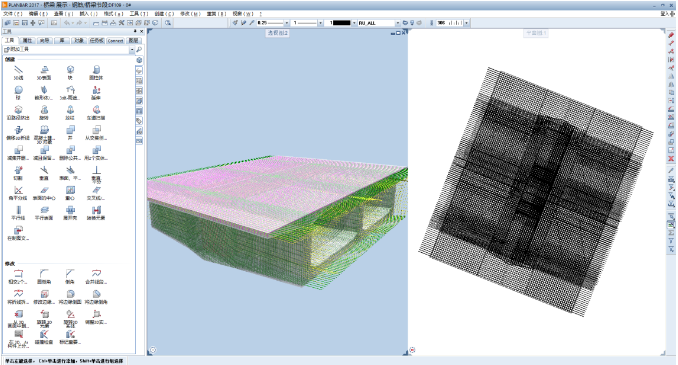
Task: Select the sphere 球 tool
Action: pyautogui.click(x=18, y=92)
